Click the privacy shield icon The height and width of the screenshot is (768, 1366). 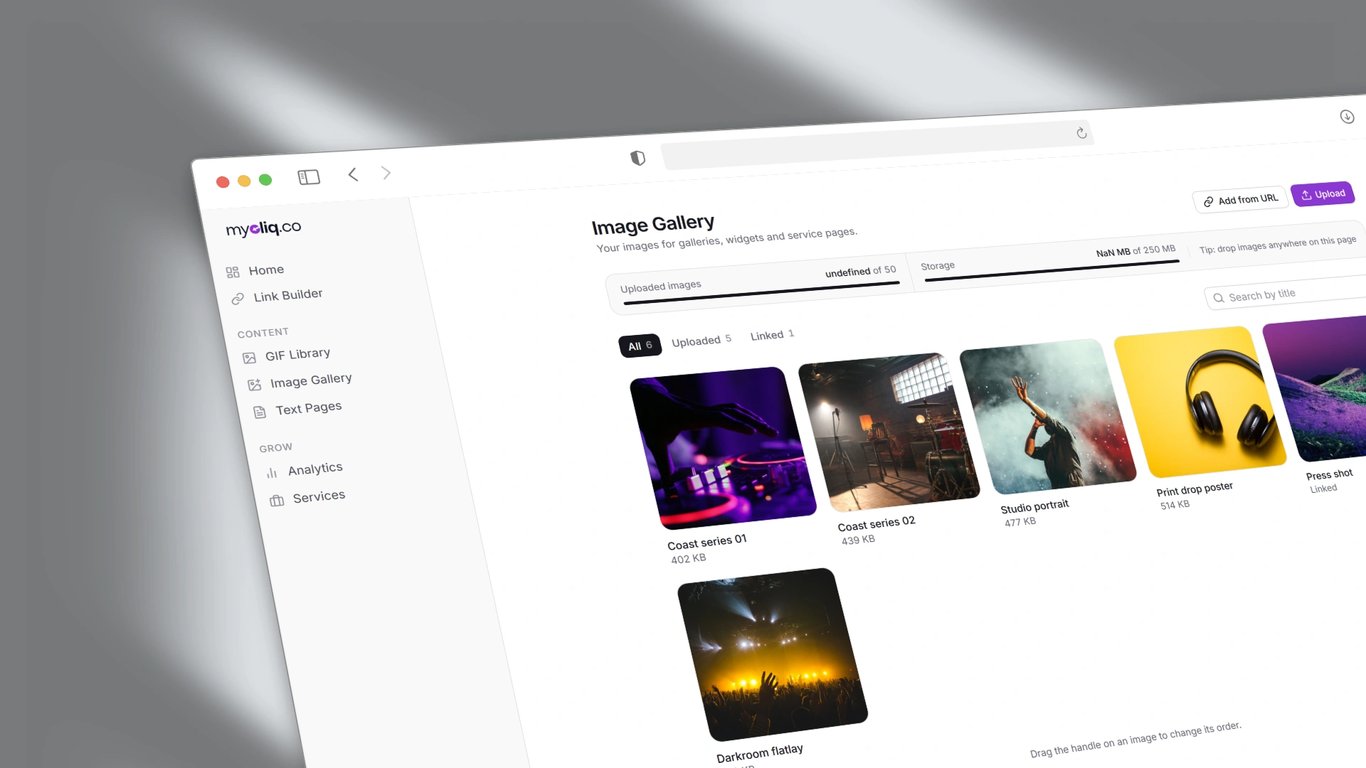point(638,158)
